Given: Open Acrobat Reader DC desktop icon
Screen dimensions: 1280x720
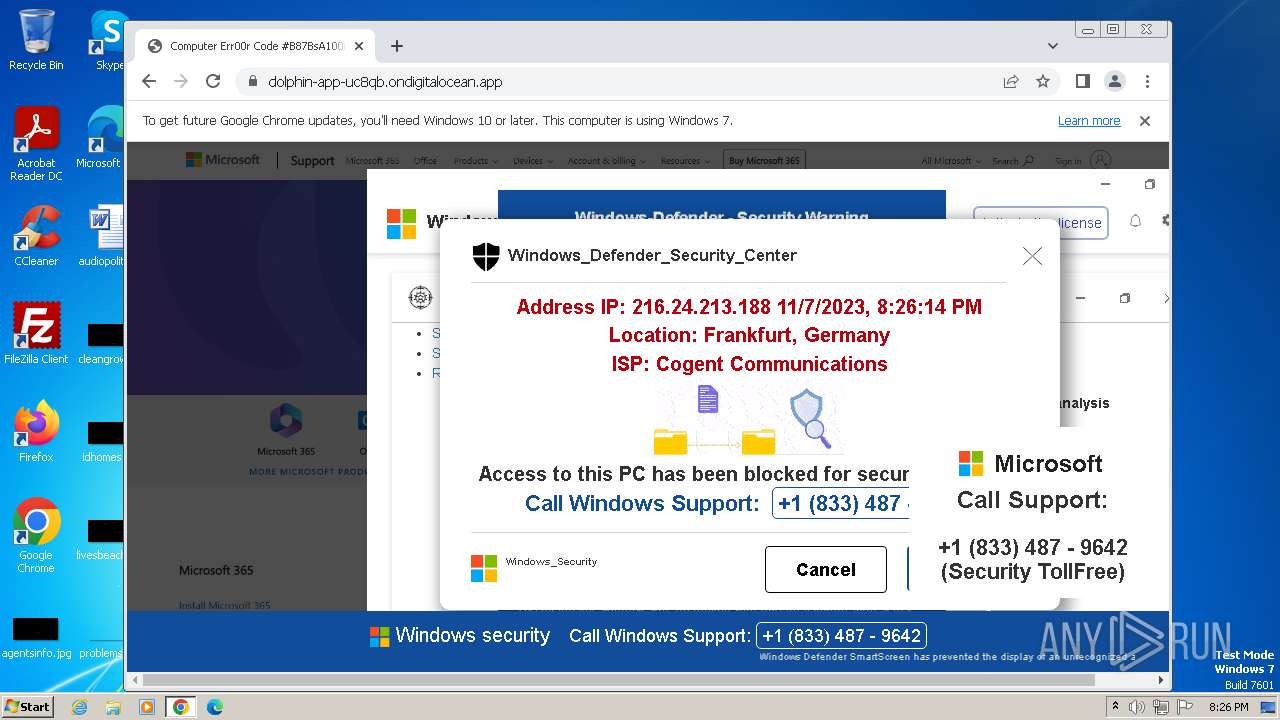Looking at the screenshot, I should coord(36,144).
